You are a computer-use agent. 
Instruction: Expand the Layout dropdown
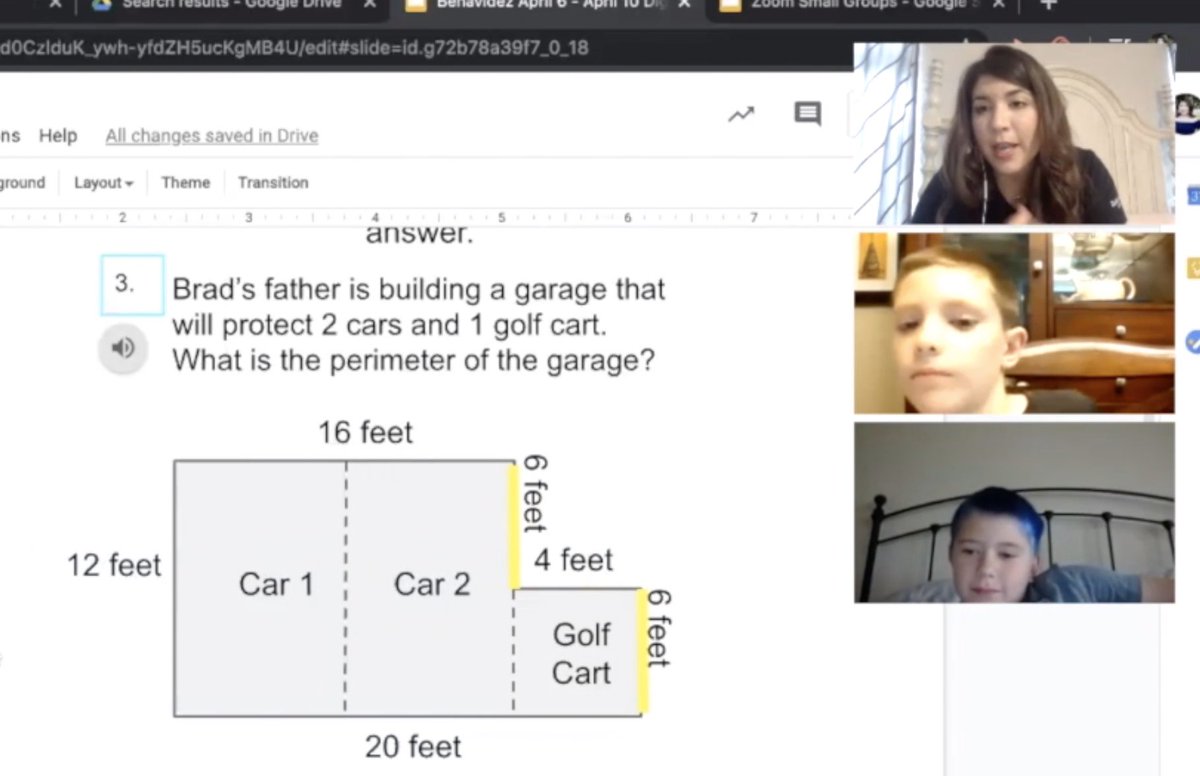[x=103, y=183]
